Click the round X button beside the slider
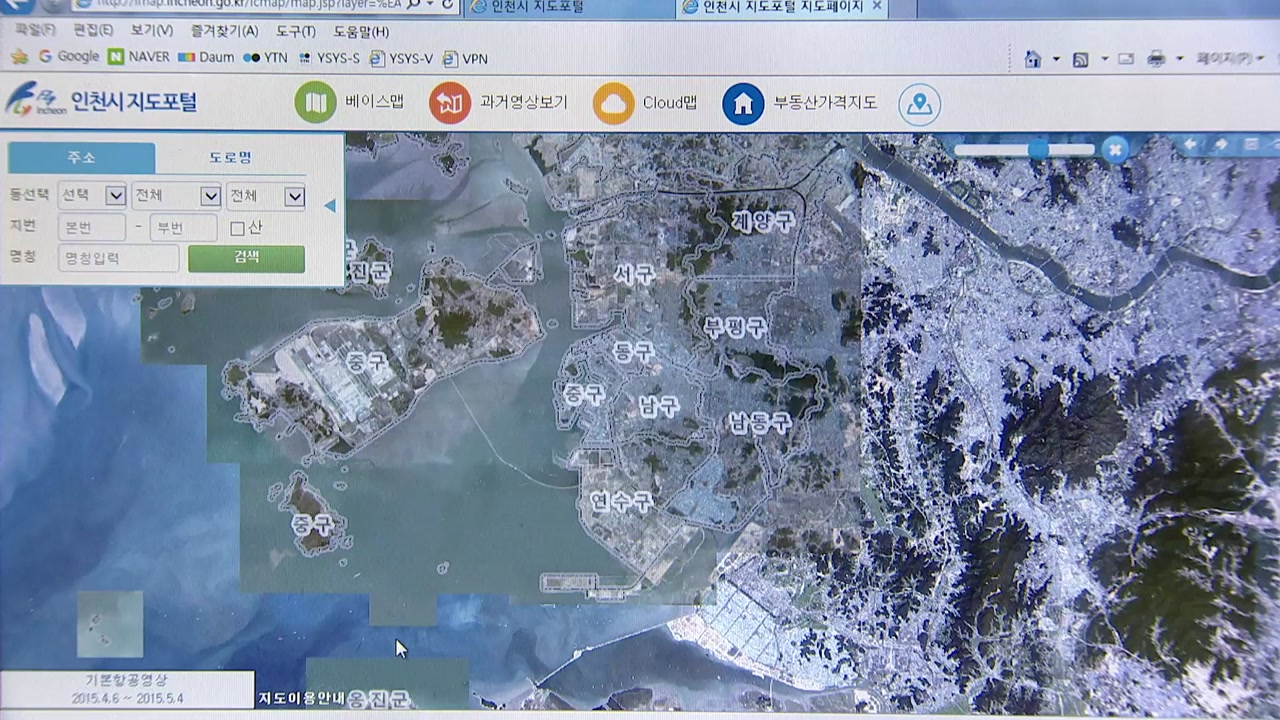The image size is (1280, 720). (1115, 150)
